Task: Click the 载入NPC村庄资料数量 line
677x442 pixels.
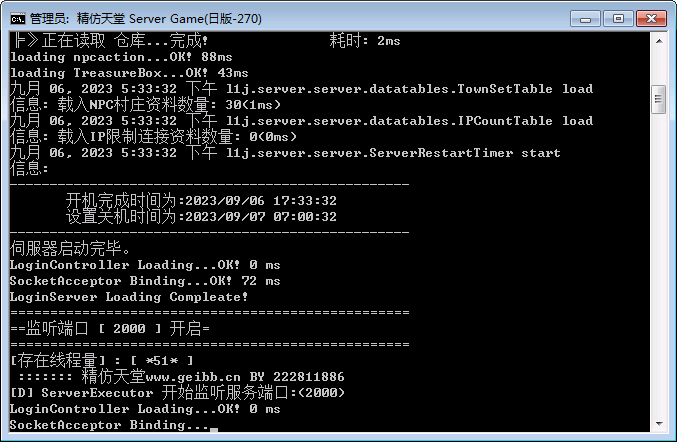Action: [145, 104]
